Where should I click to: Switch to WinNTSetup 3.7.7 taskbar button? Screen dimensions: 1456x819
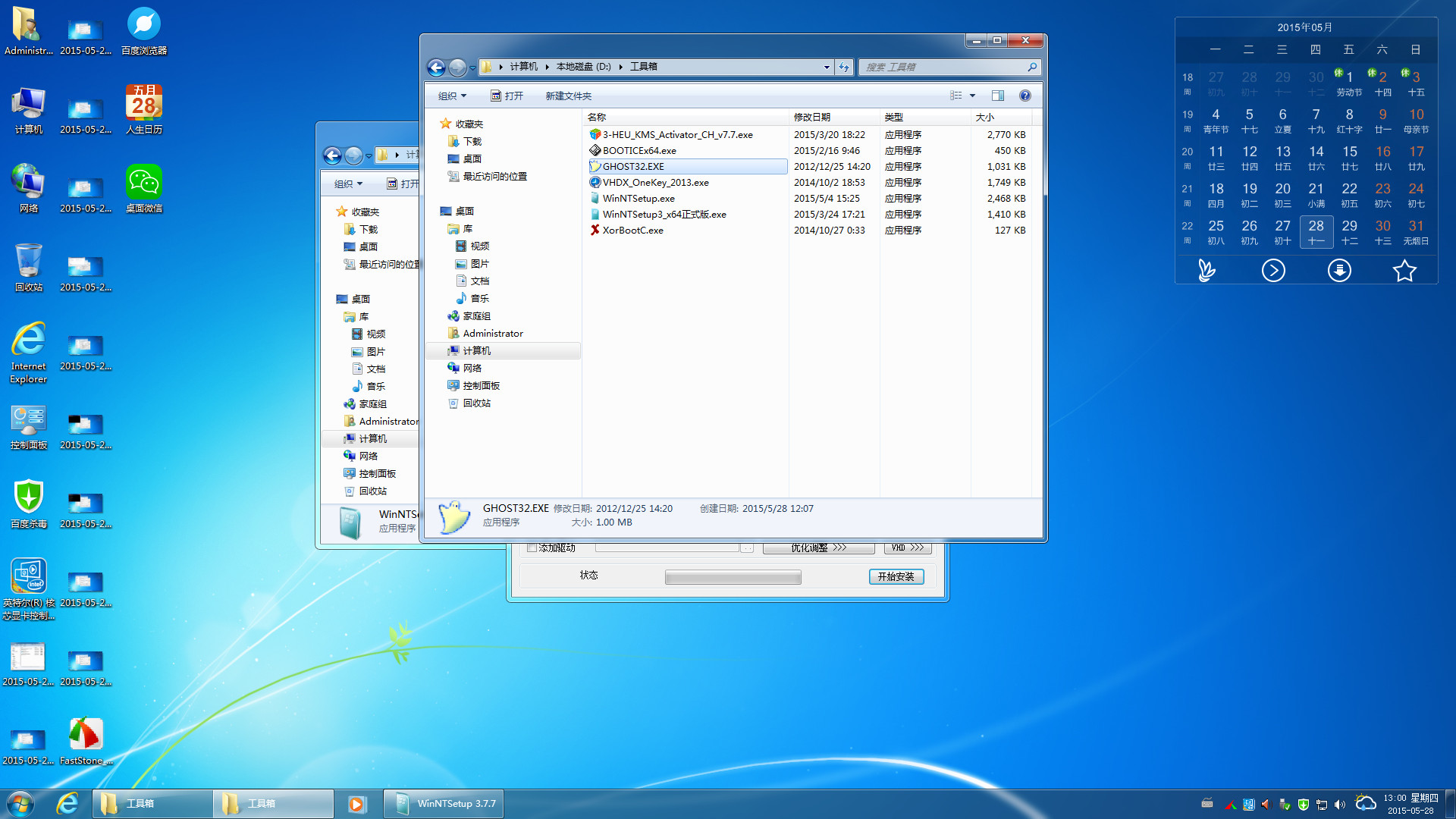point(444,804)
